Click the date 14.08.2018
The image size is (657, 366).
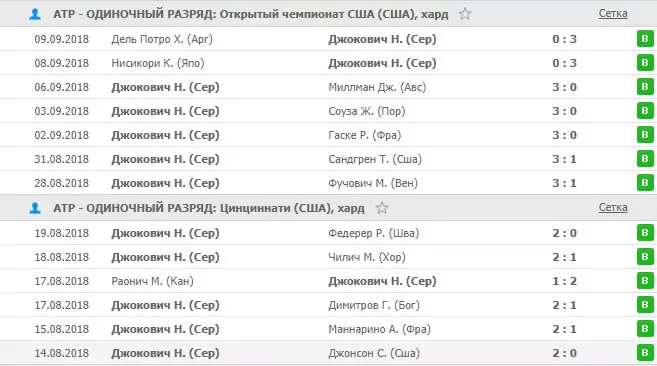[x=62, y=353]
